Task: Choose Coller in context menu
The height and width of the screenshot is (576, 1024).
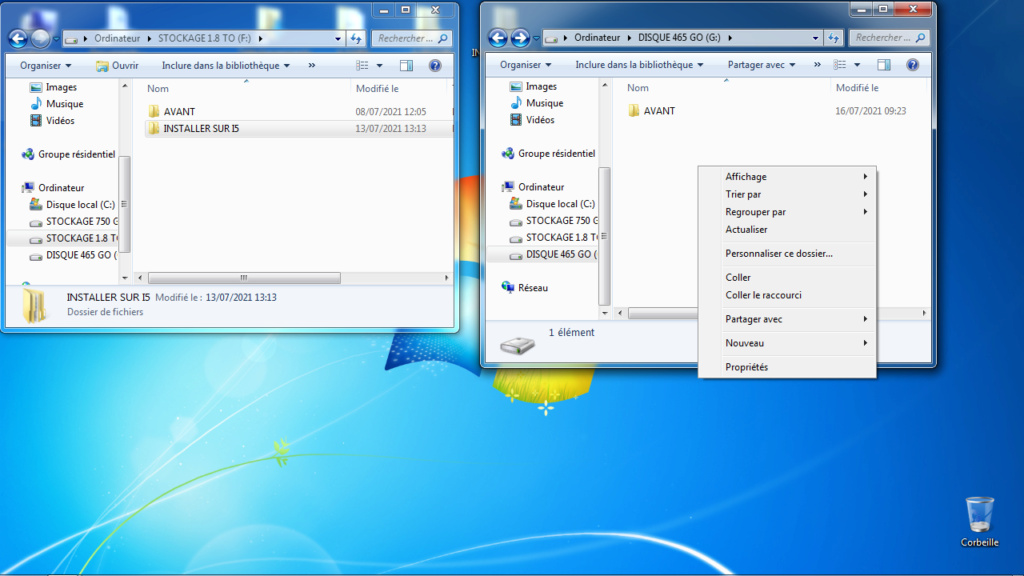Action: [787, 278]
